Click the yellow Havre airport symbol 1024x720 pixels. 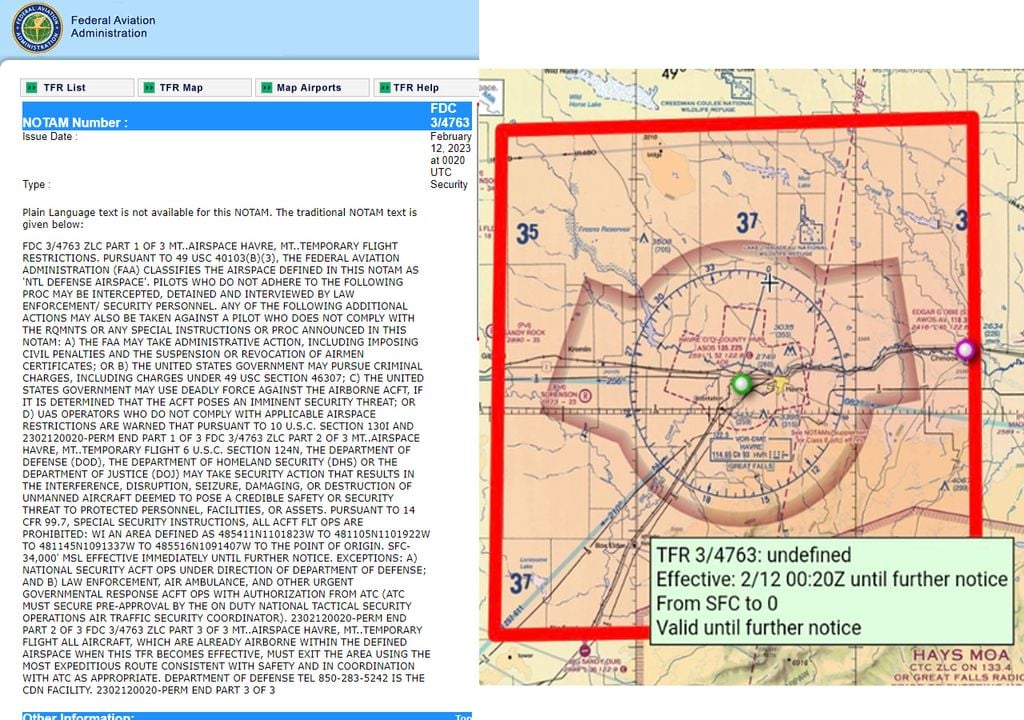782,383
